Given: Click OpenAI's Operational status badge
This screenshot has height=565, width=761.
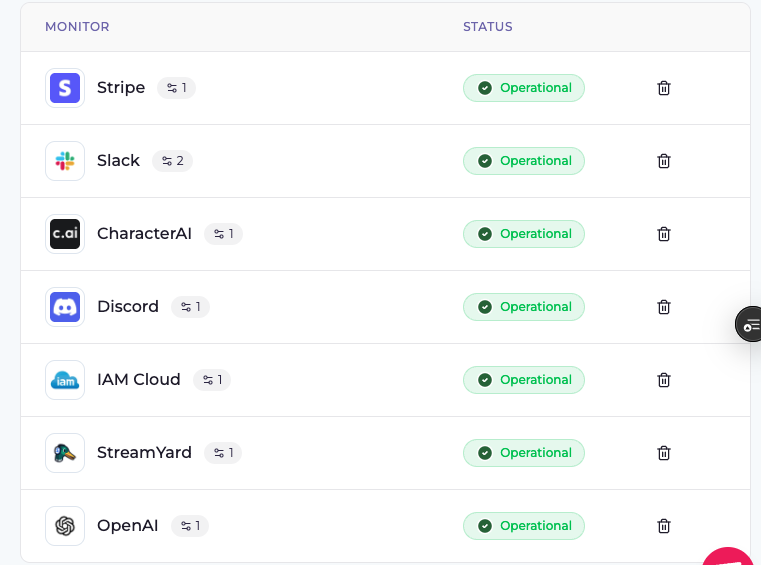Looking at the screenshot, I should tap(524, 526).
